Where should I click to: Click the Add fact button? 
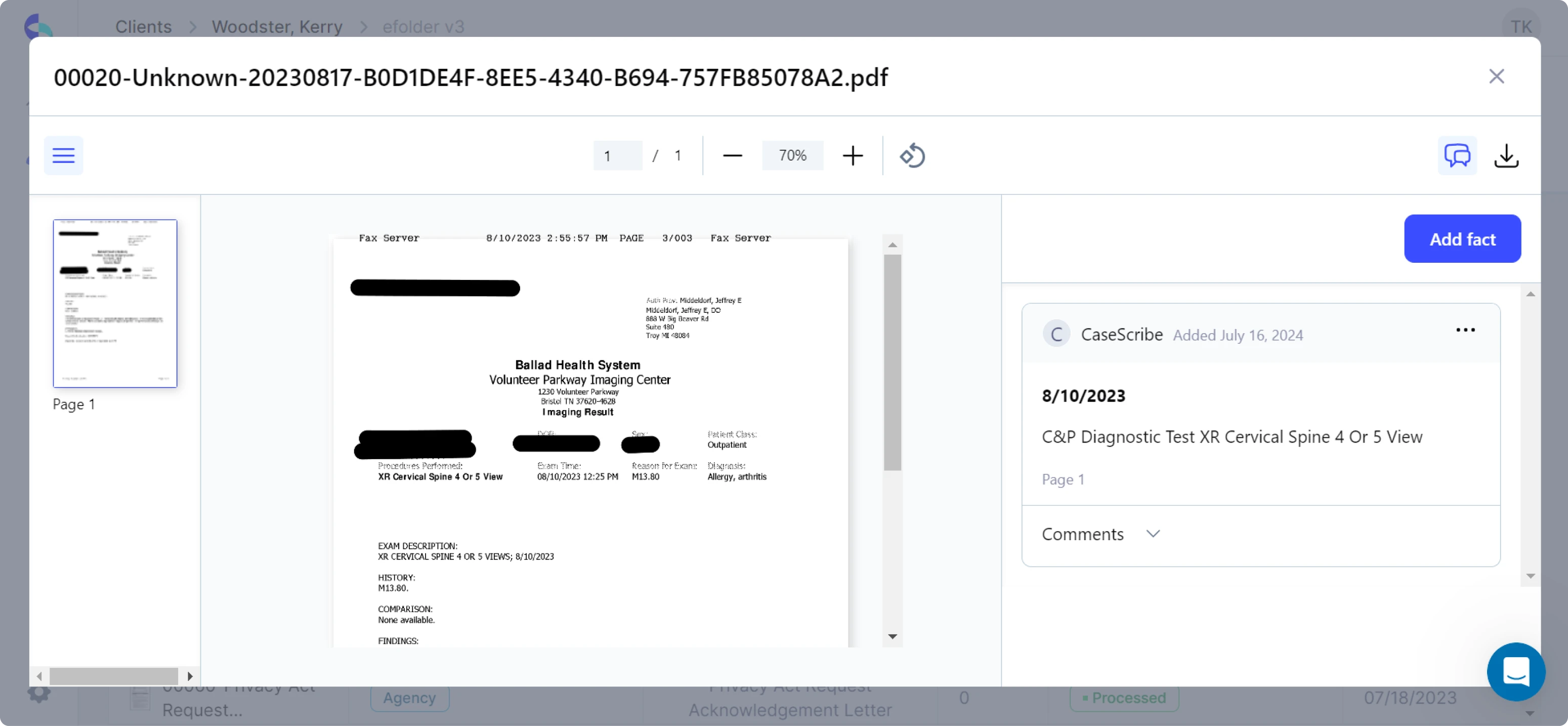pyautogui.click(x=1462, y=239)
